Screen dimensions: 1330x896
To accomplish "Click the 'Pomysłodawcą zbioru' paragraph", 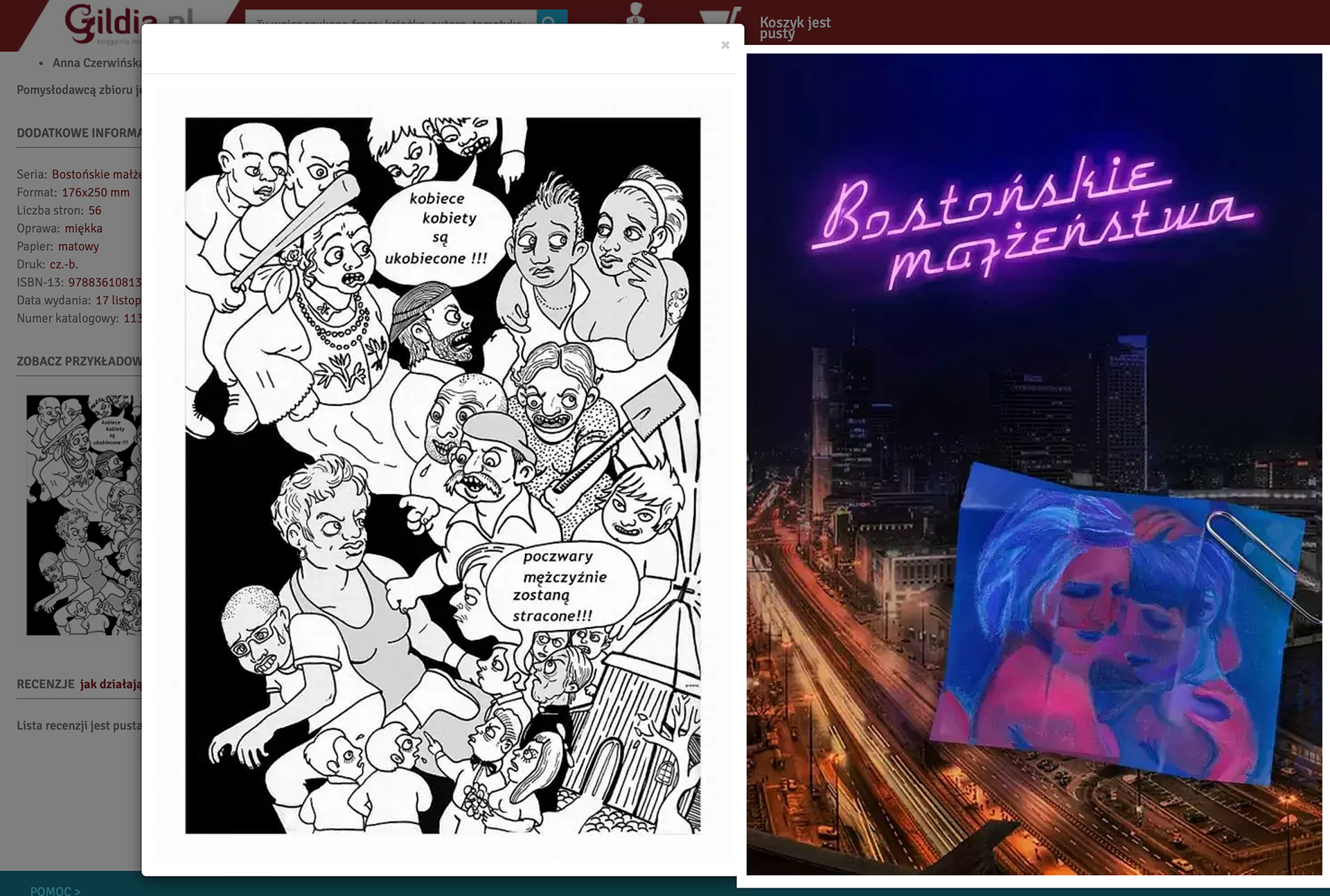I will [x=79, y=90].
